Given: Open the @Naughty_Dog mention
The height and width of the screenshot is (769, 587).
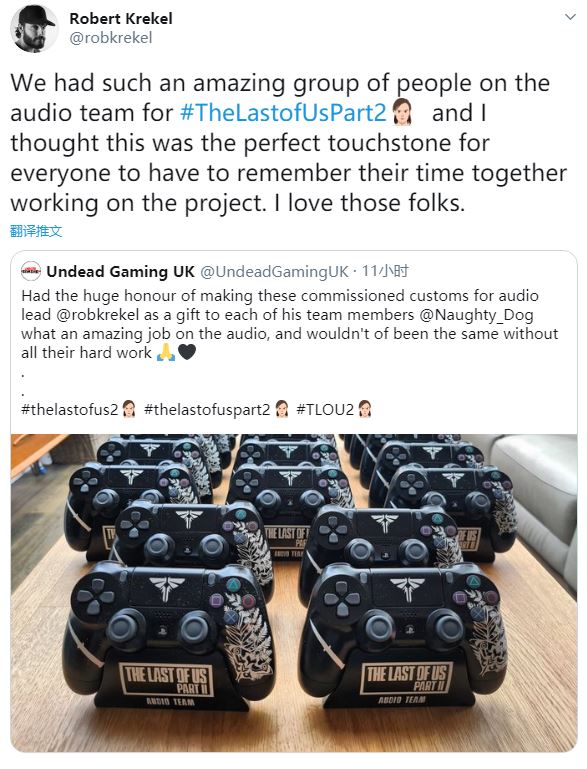Looking at the screenshot, I should (476, 315).
